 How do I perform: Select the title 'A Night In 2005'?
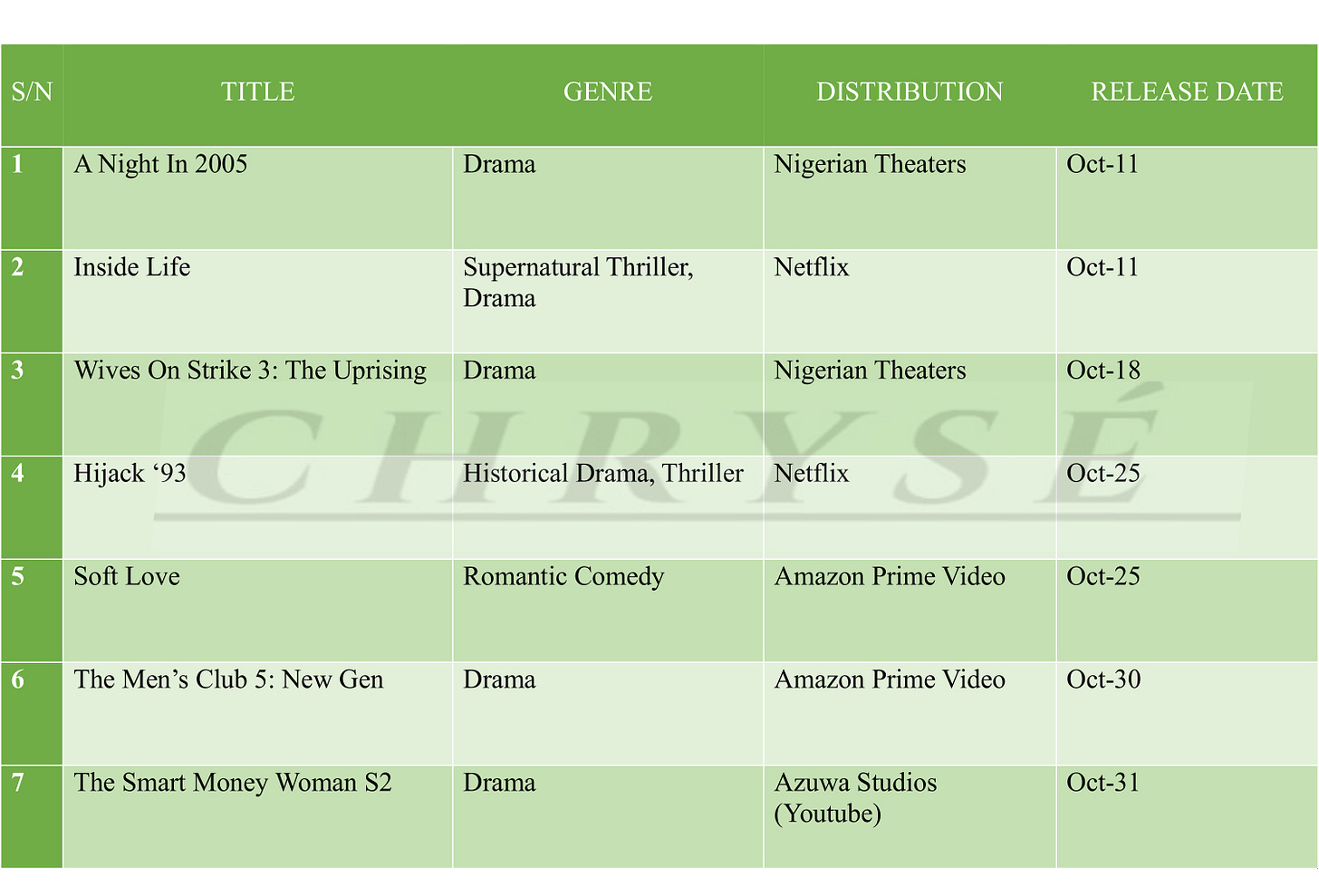point(160,164)
